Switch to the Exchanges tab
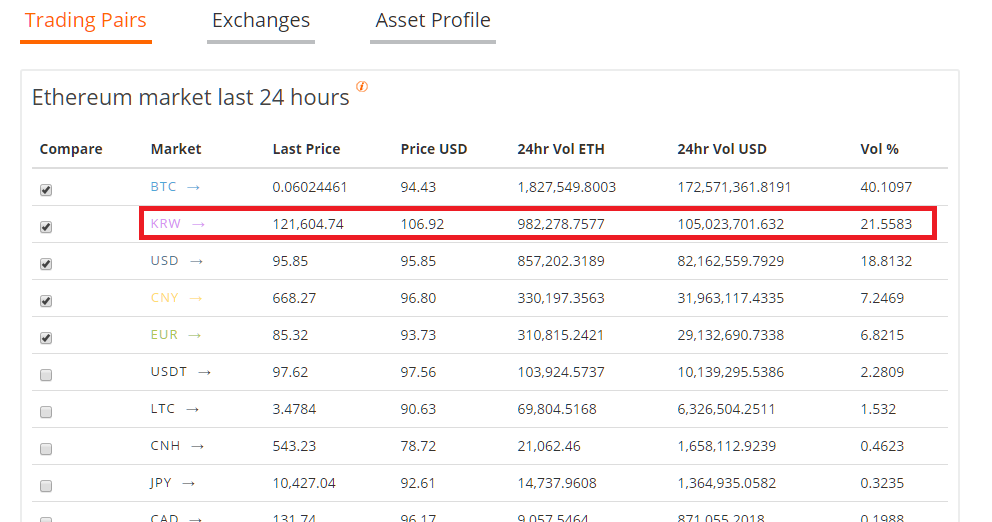The height and width of the screenshot is (522, 992). [261, 21]
